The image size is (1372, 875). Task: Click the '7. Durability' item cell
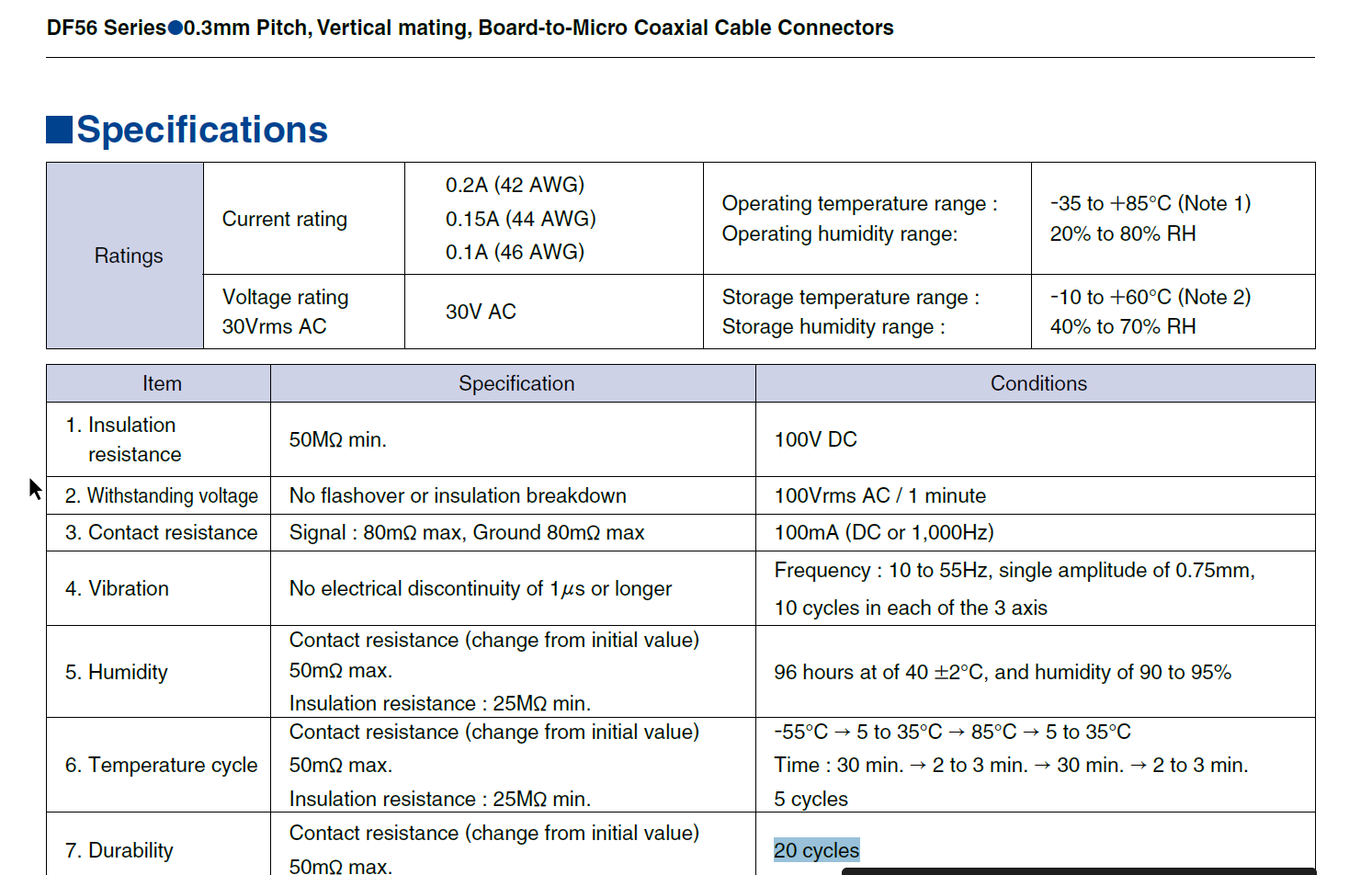click(x=119, y=850)
